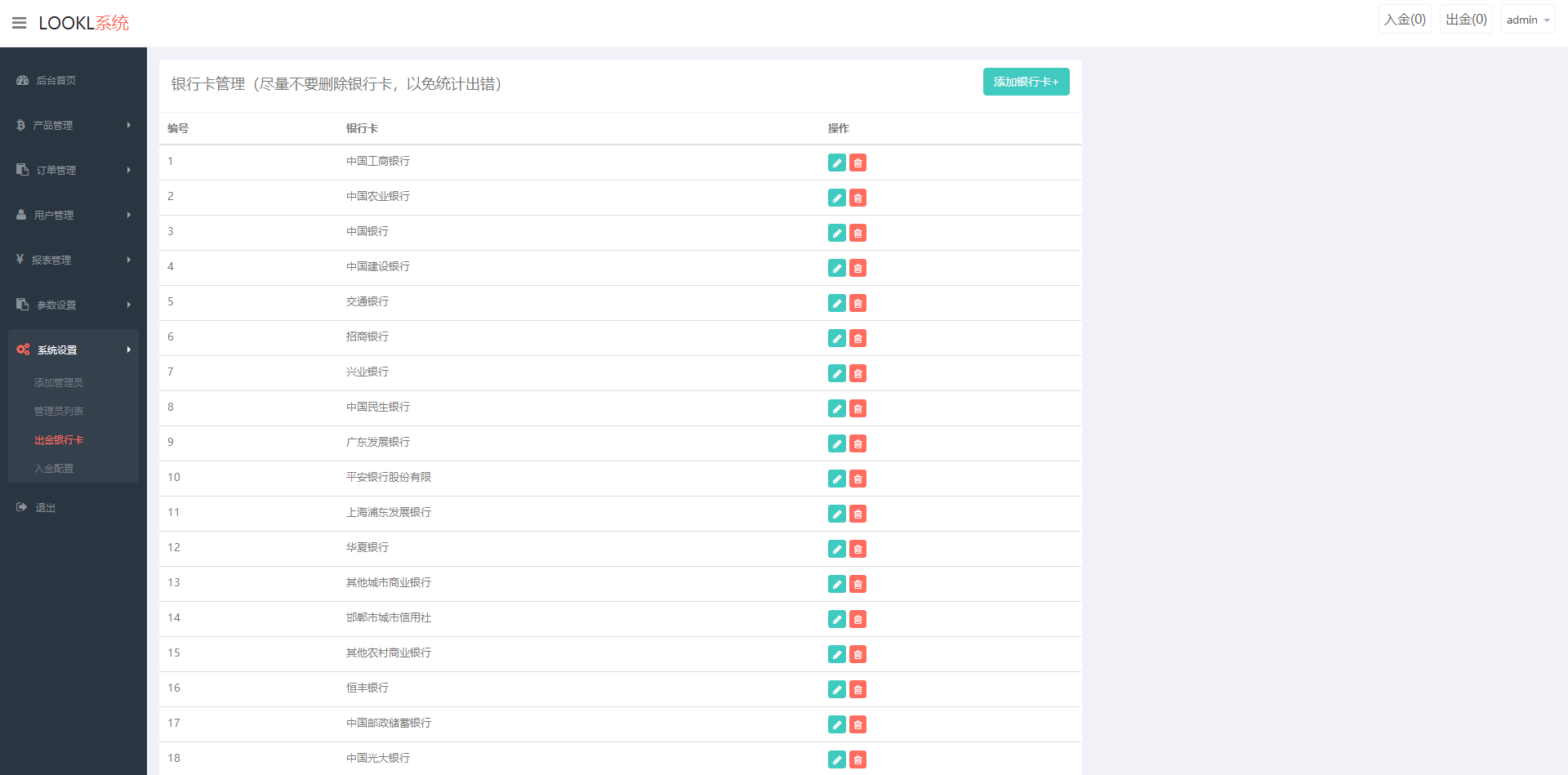The height and width of the screenshot is (775, 1568).
Task: Edit the 邯郸市城市信用社 entry
Action: click(837, 619)
